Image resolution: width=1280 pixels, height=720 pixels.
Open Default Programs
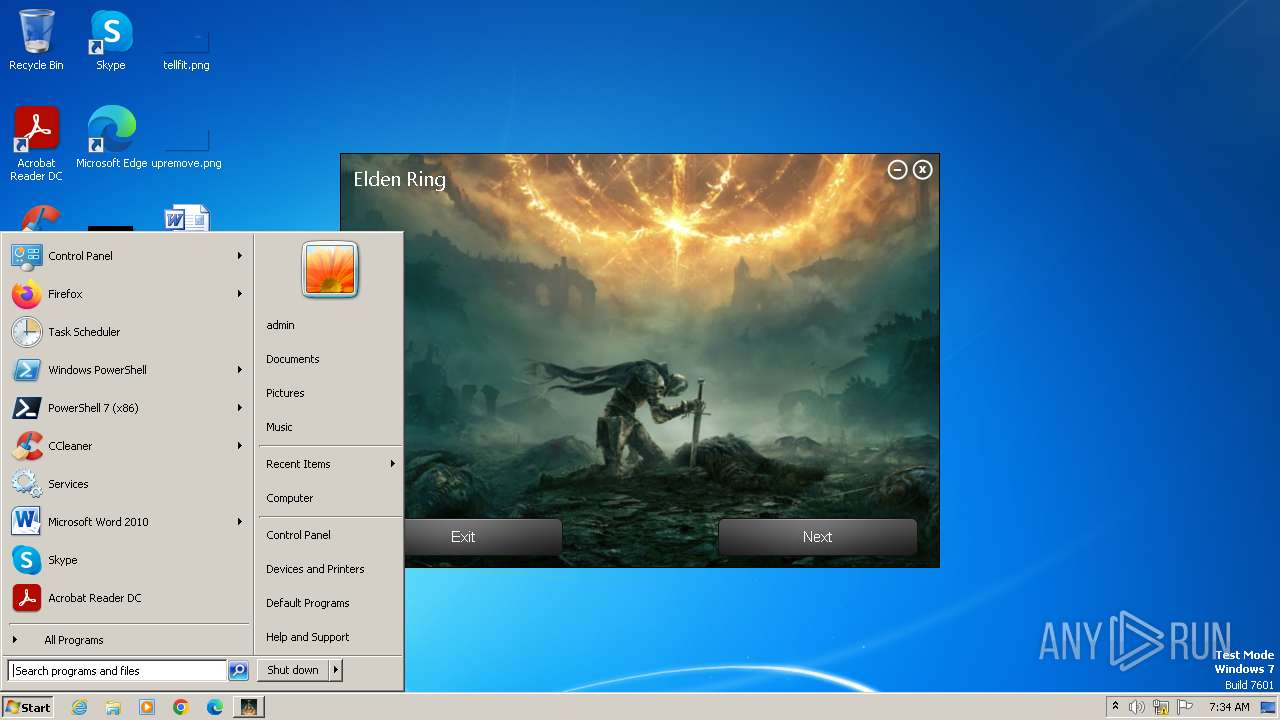307,603
